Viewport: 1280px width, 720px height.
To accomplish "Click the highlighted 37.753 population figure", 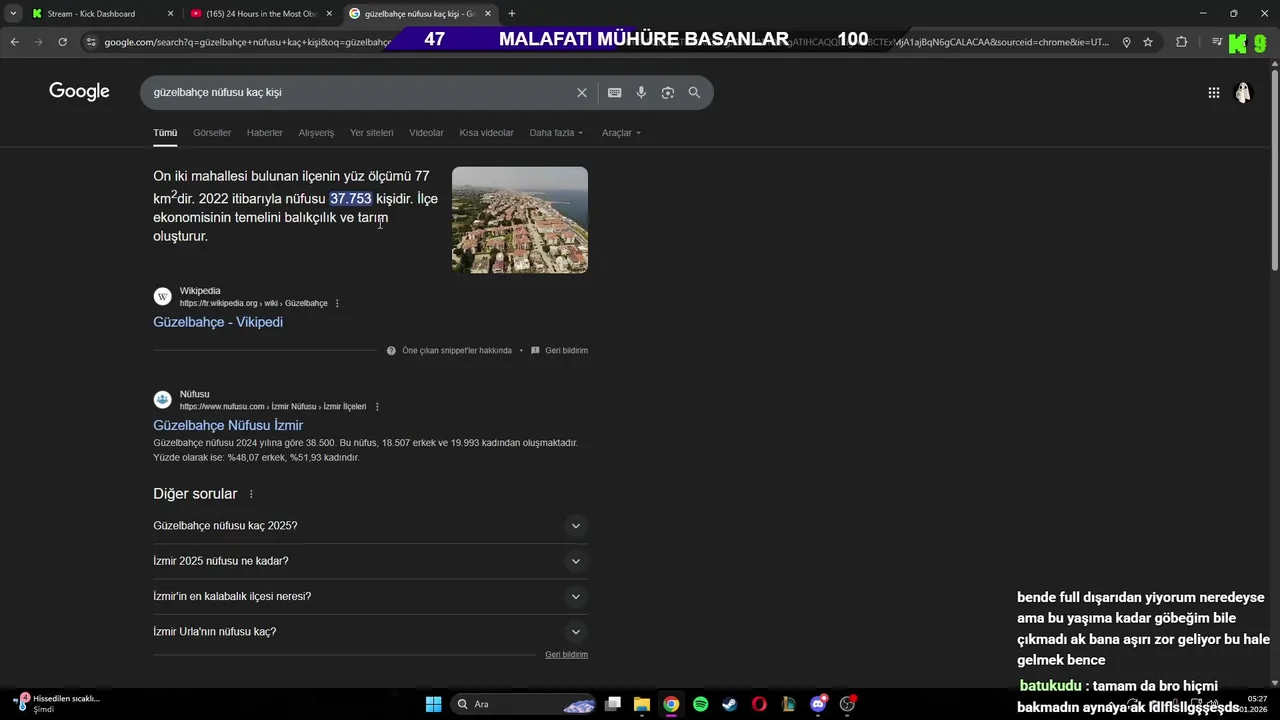I will (351, 199).
